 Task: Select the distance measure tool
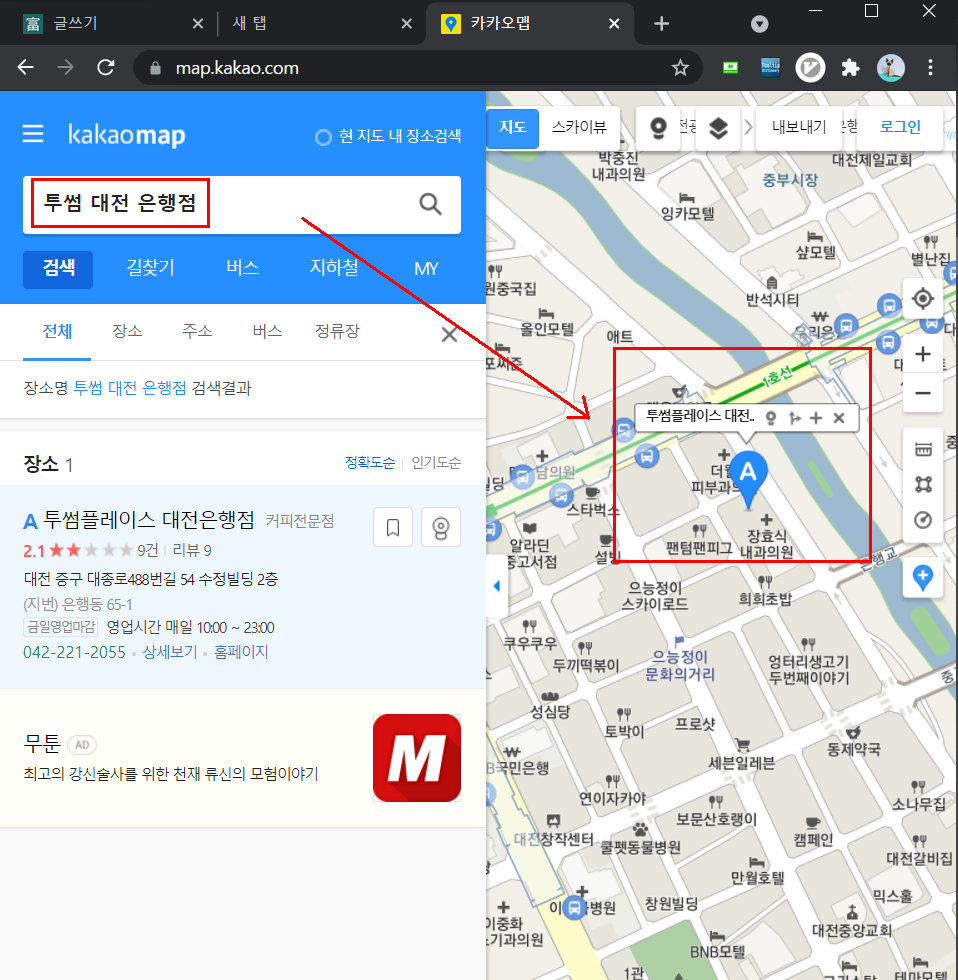(923, 449)
